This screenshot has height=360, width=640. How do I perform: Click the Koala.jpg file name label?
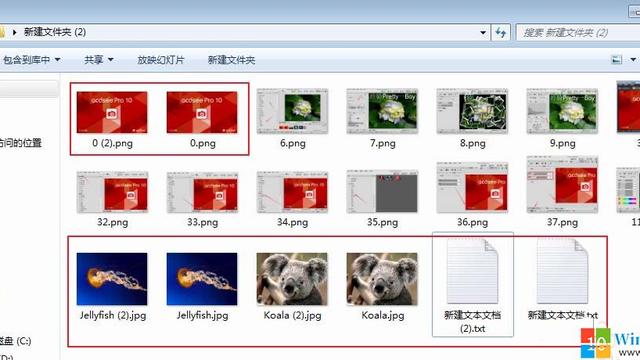pos(383,316)
